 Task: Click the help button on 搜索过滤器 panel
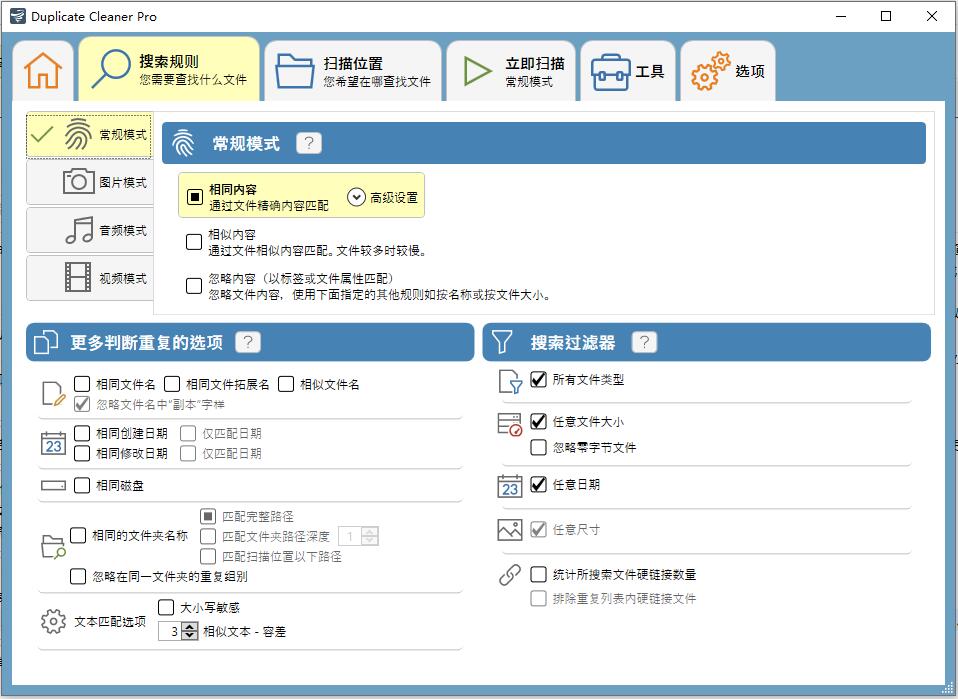tap(643, 342)
